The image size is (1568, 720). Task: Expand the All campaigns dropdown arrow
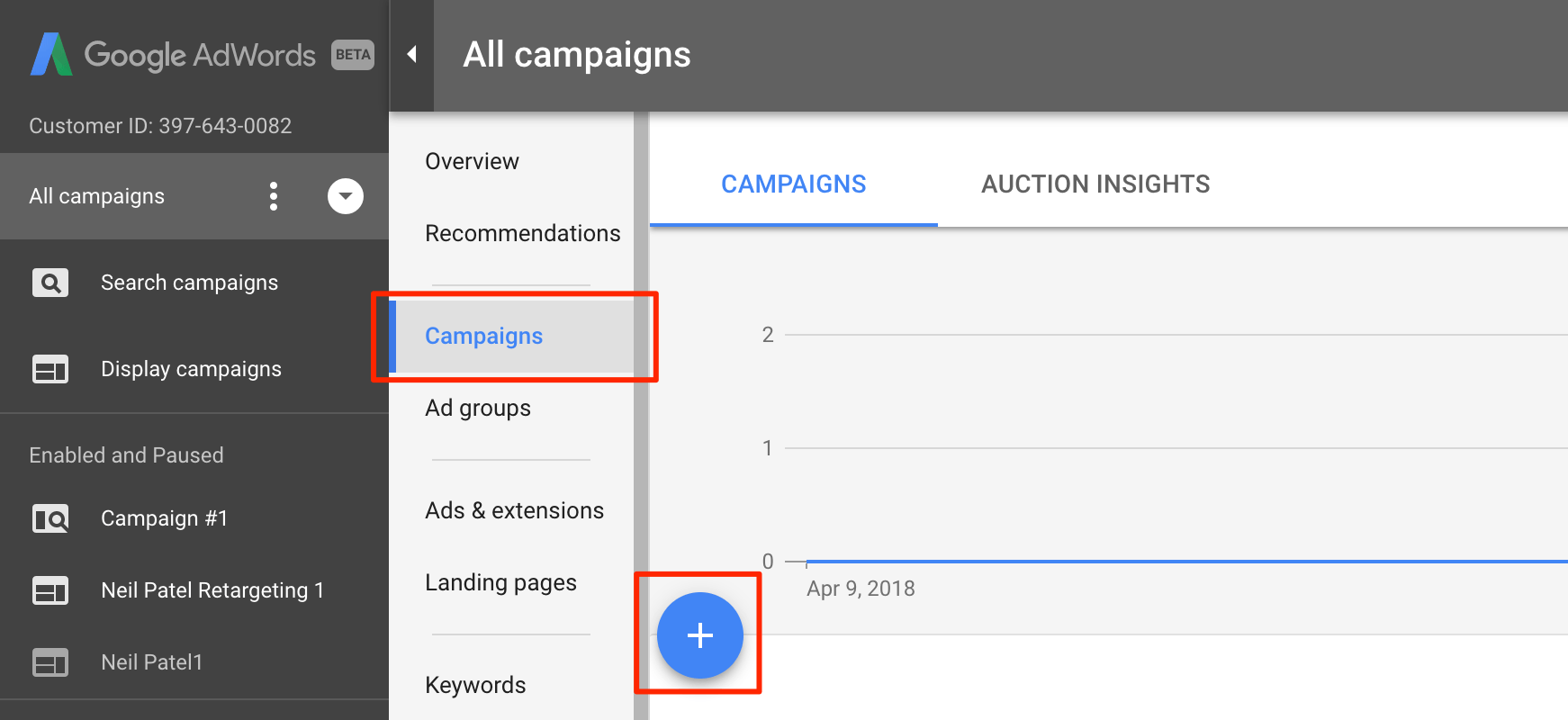point(345,196)
